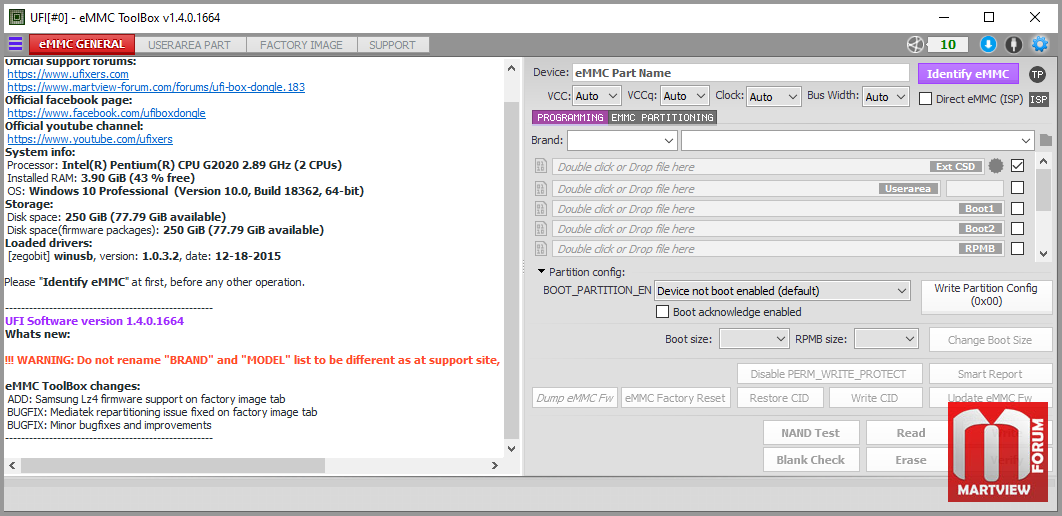Open the Brand dropdown
The width and height of the screenshot is (1062, 516).
tap(622, 141)
